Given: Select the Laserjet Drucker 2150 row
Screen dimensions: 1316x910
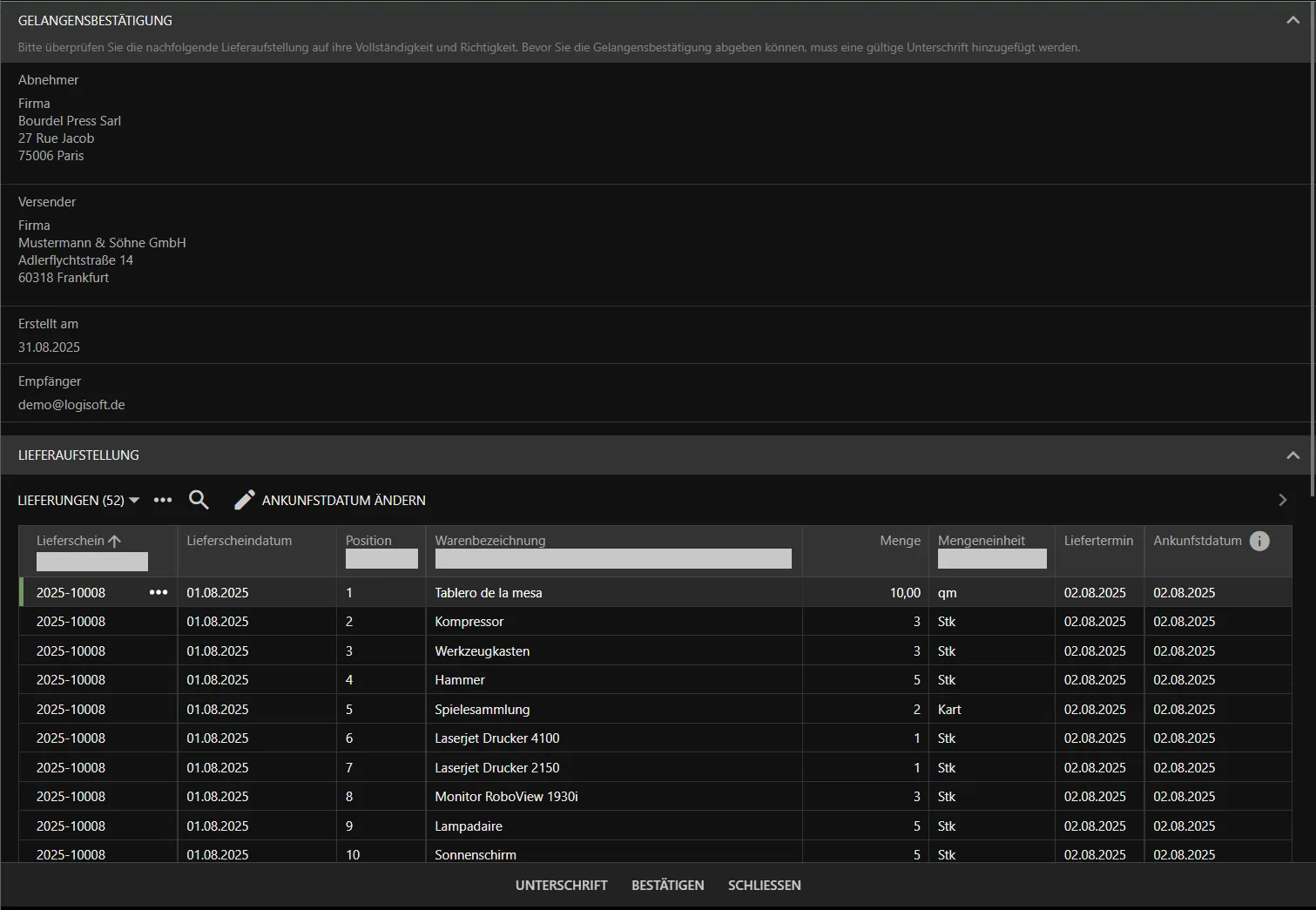Looking at the screenshot, I should [x=655, y=768].
